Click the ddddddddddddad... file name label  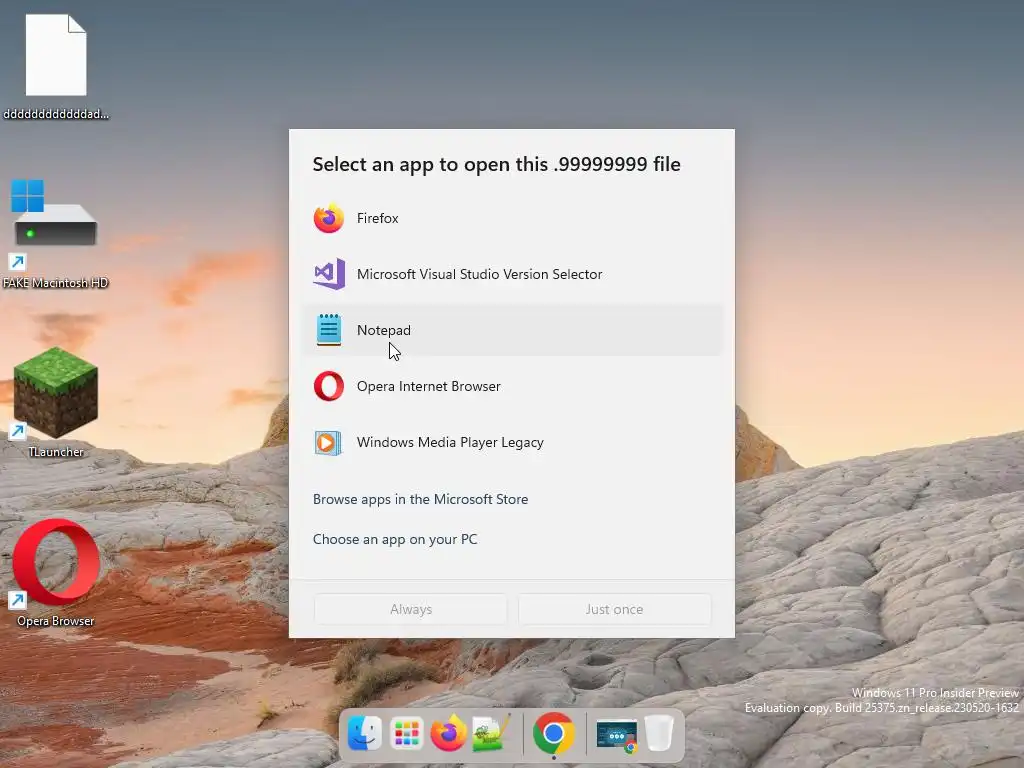(56, 114)
